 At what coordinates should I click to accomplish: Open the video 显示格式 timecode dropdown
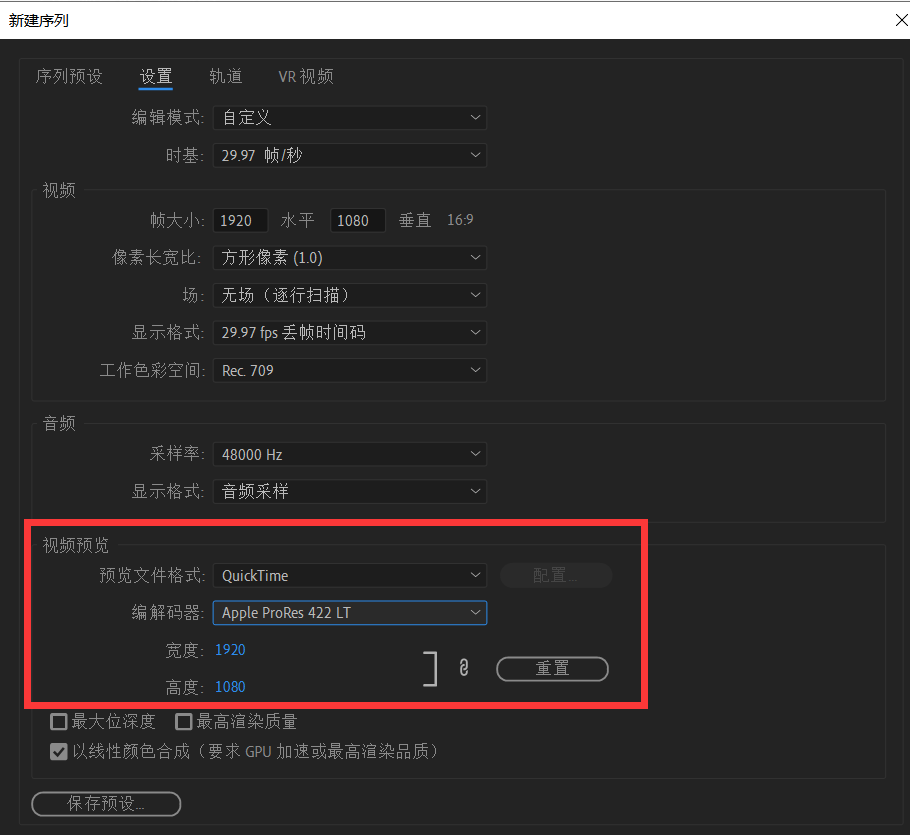point(350,332)
